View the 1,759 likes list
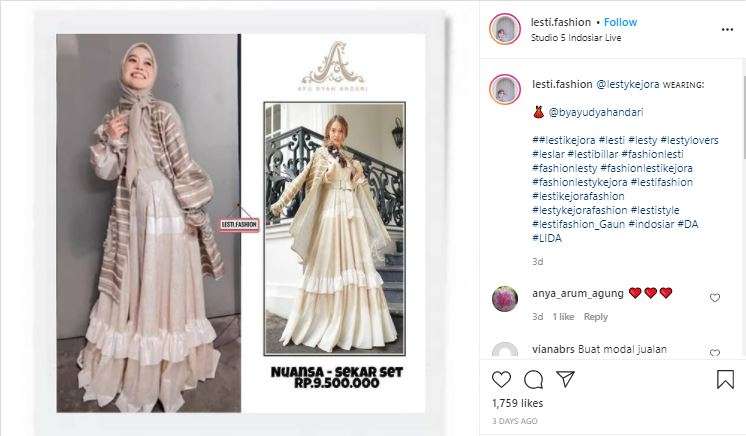The height and width of the screenshot is (436, 746). (517, 403)
